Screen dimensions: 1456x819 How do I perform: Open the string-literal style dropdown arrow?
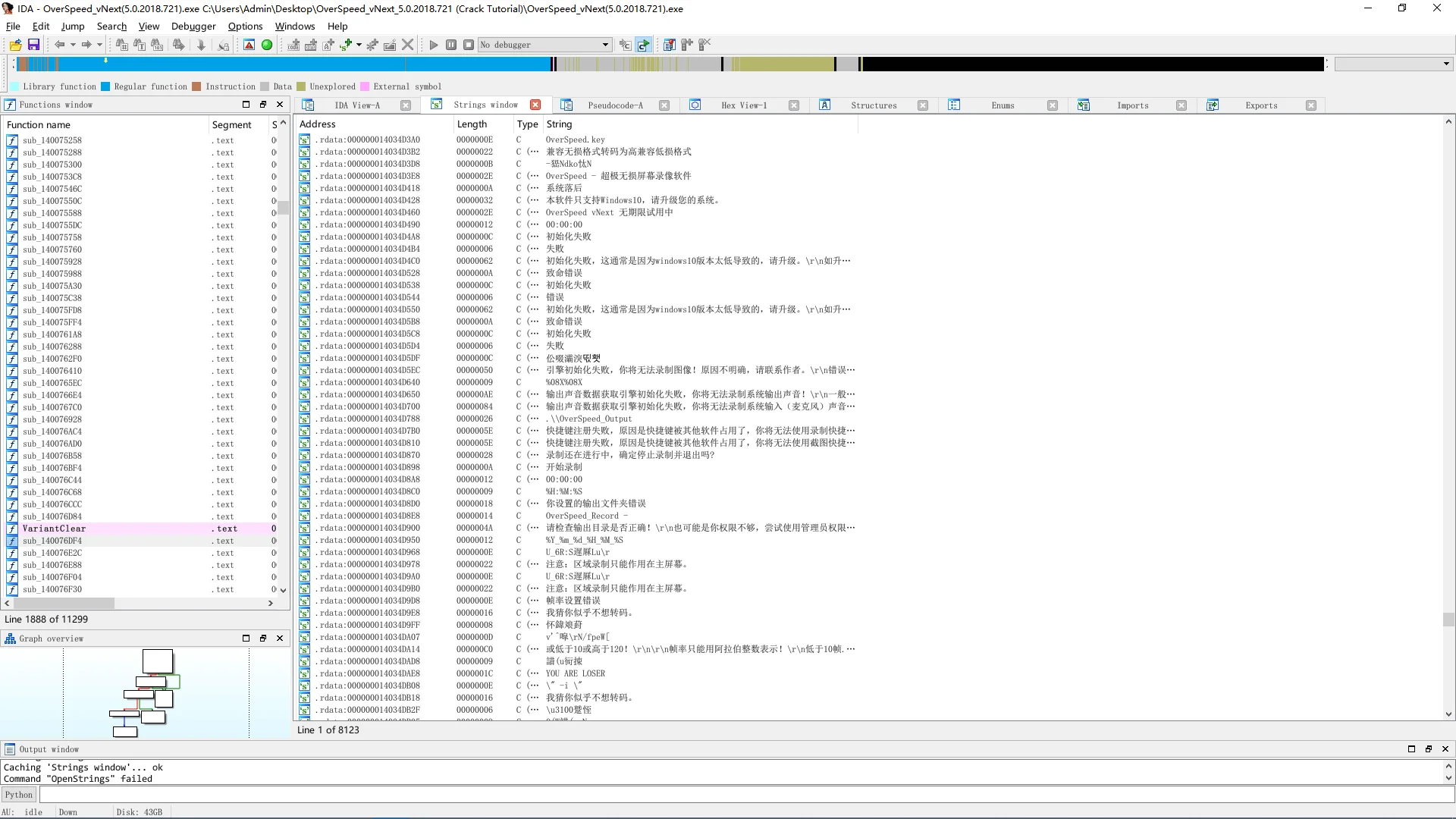pos(359,45)
